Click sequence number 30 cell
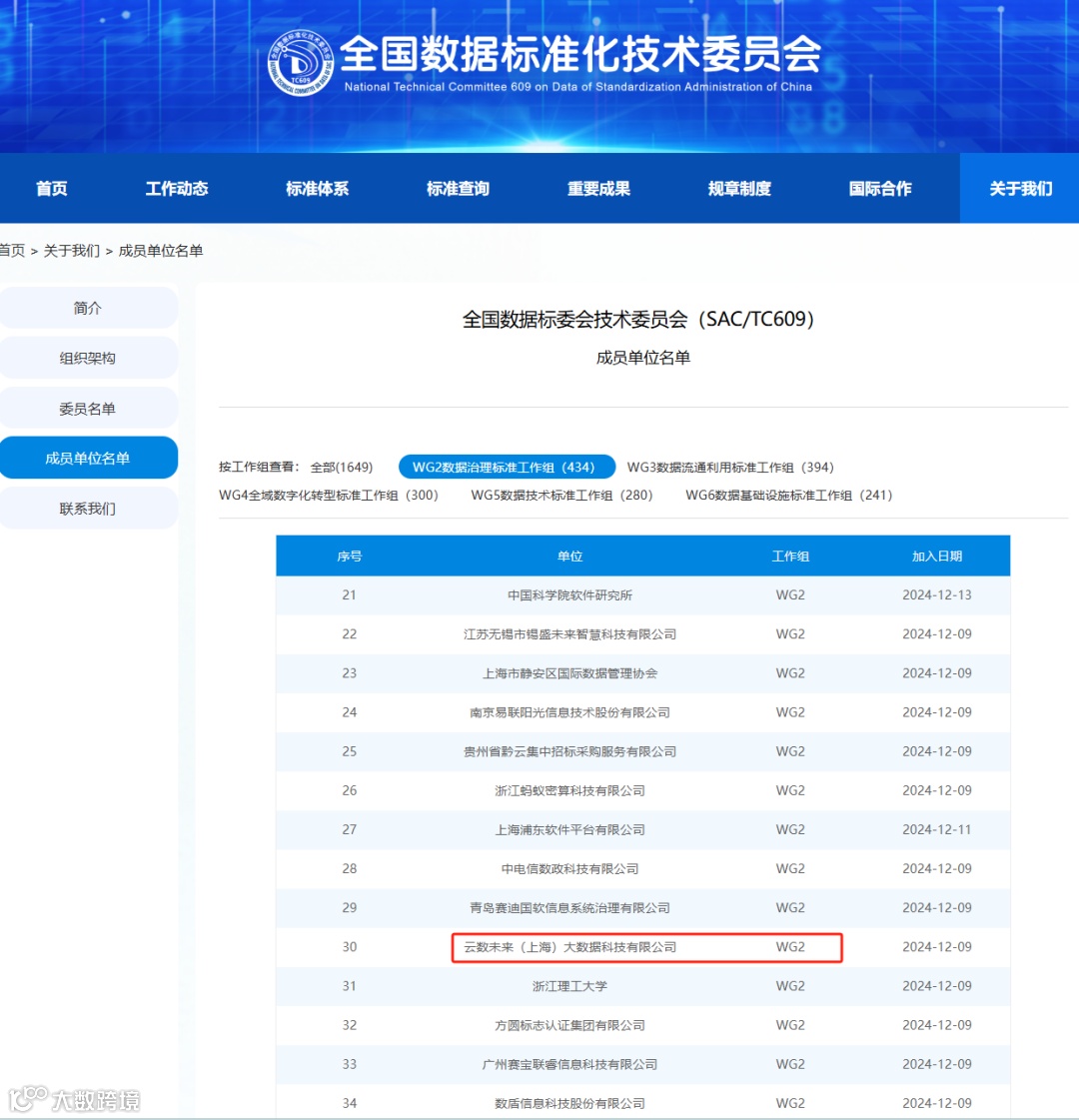 [350, 947]
